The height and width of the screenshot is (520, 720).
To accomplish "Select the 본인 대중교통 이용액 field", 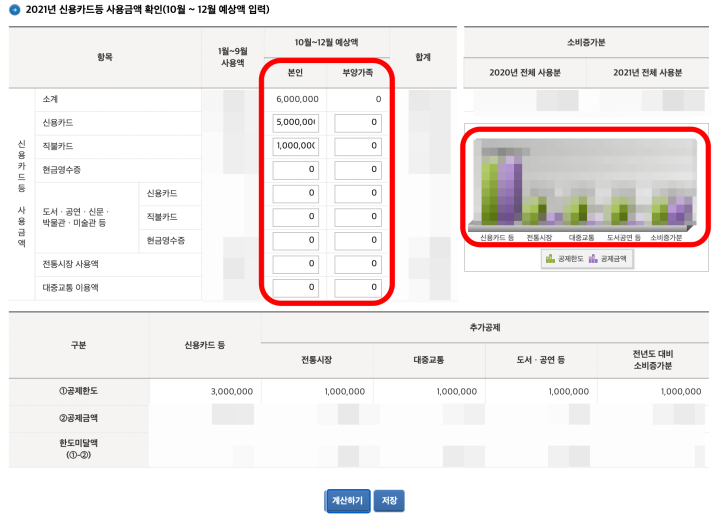I will (x=296, y=288).
